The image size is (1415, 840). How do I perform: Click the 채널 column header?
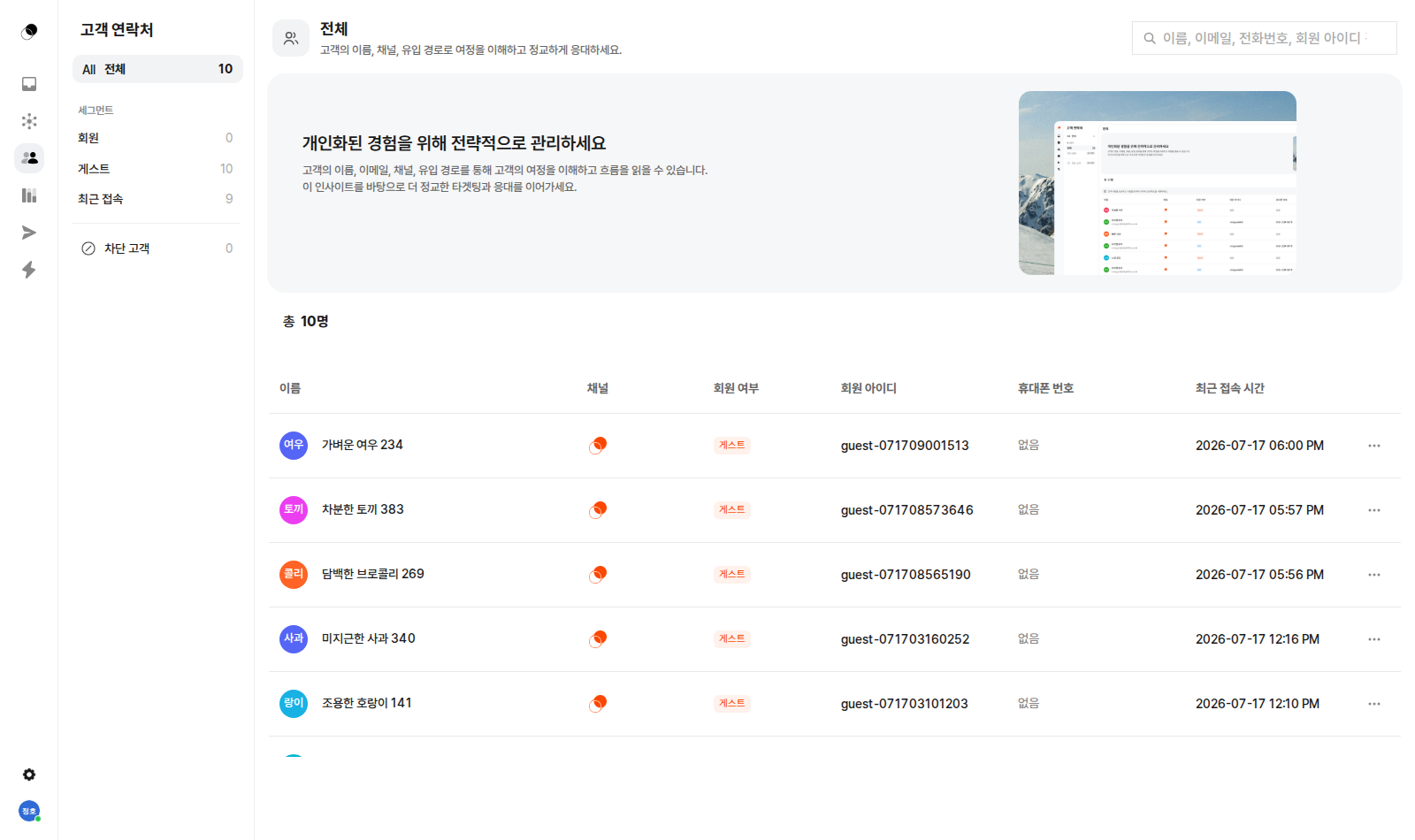tap(598, 388)
